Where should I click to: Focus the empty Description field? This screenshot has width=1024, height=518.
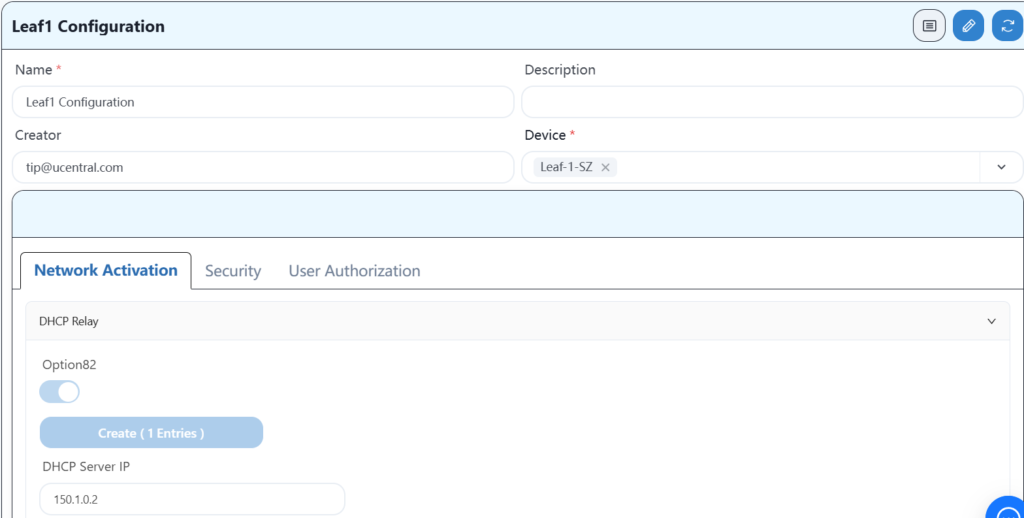[772, 102]
